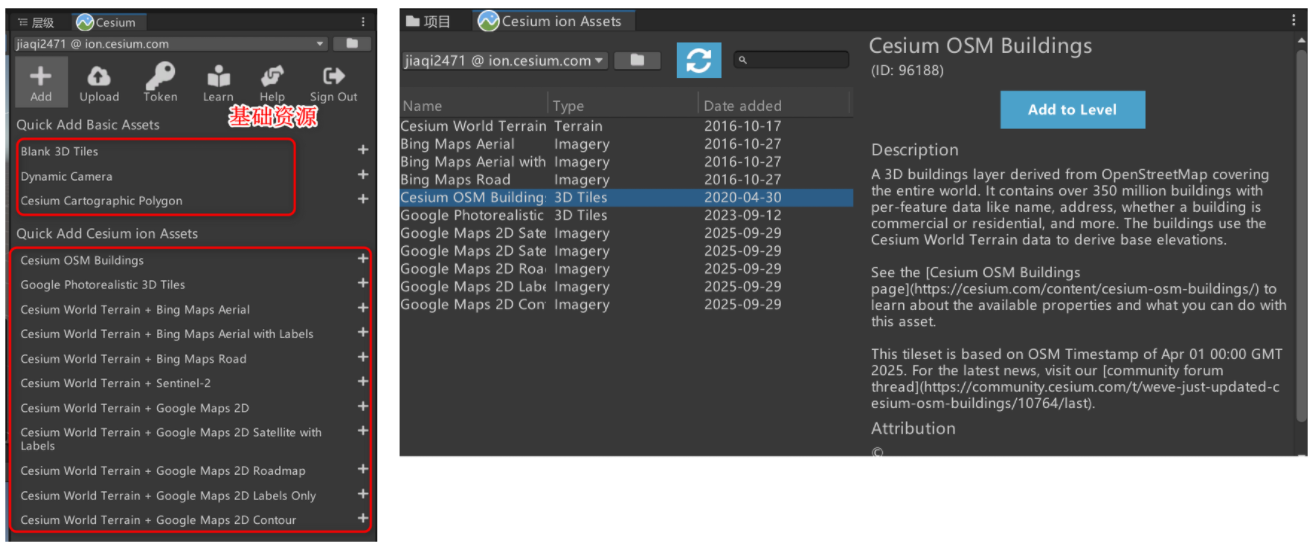Click folder icon beside account in Cesium panel
The width and height of the screenshot is (1313, 547).
coord(352,44)
